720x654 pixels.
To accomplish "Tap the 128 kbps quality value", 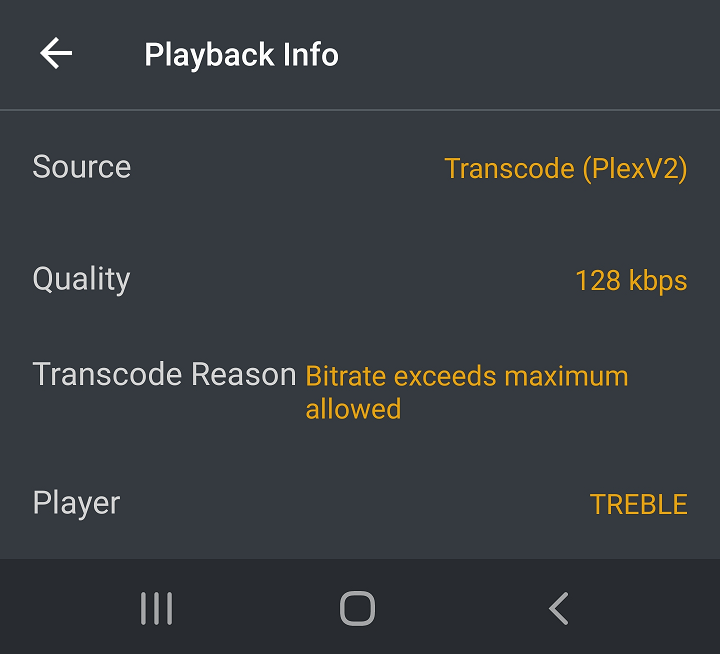I will (630, 280).
